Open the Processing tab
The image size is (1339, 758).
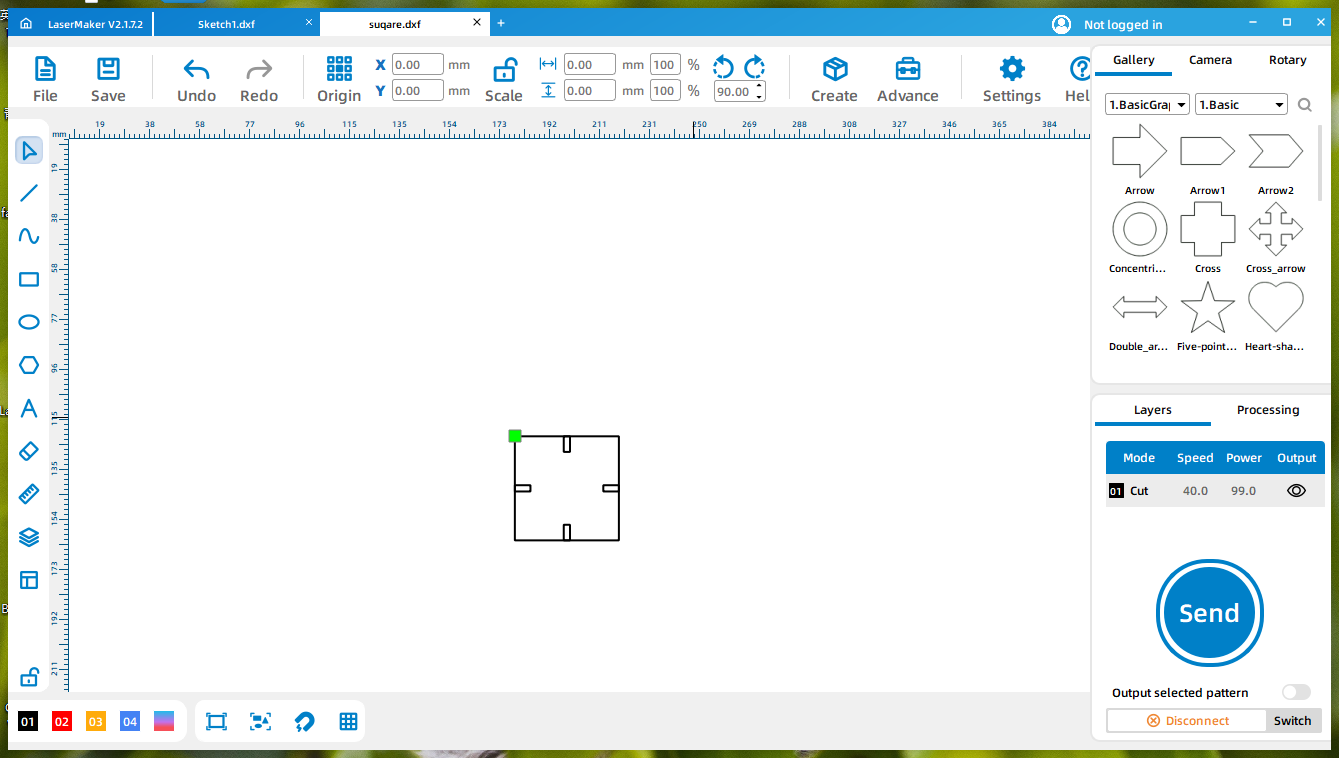[x=1268, y=410]
